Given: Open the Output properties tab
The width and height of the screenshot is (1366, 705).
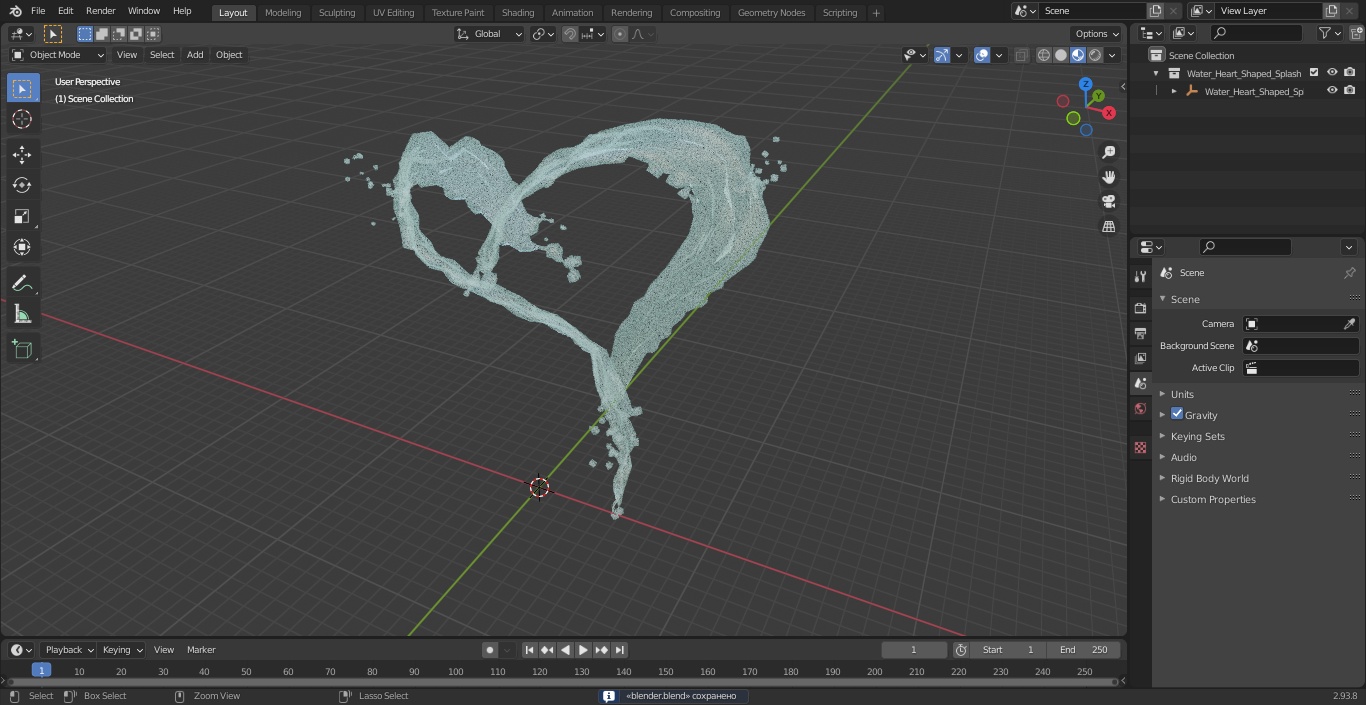Looking at the screenshot, I should tap(1140, 333).
